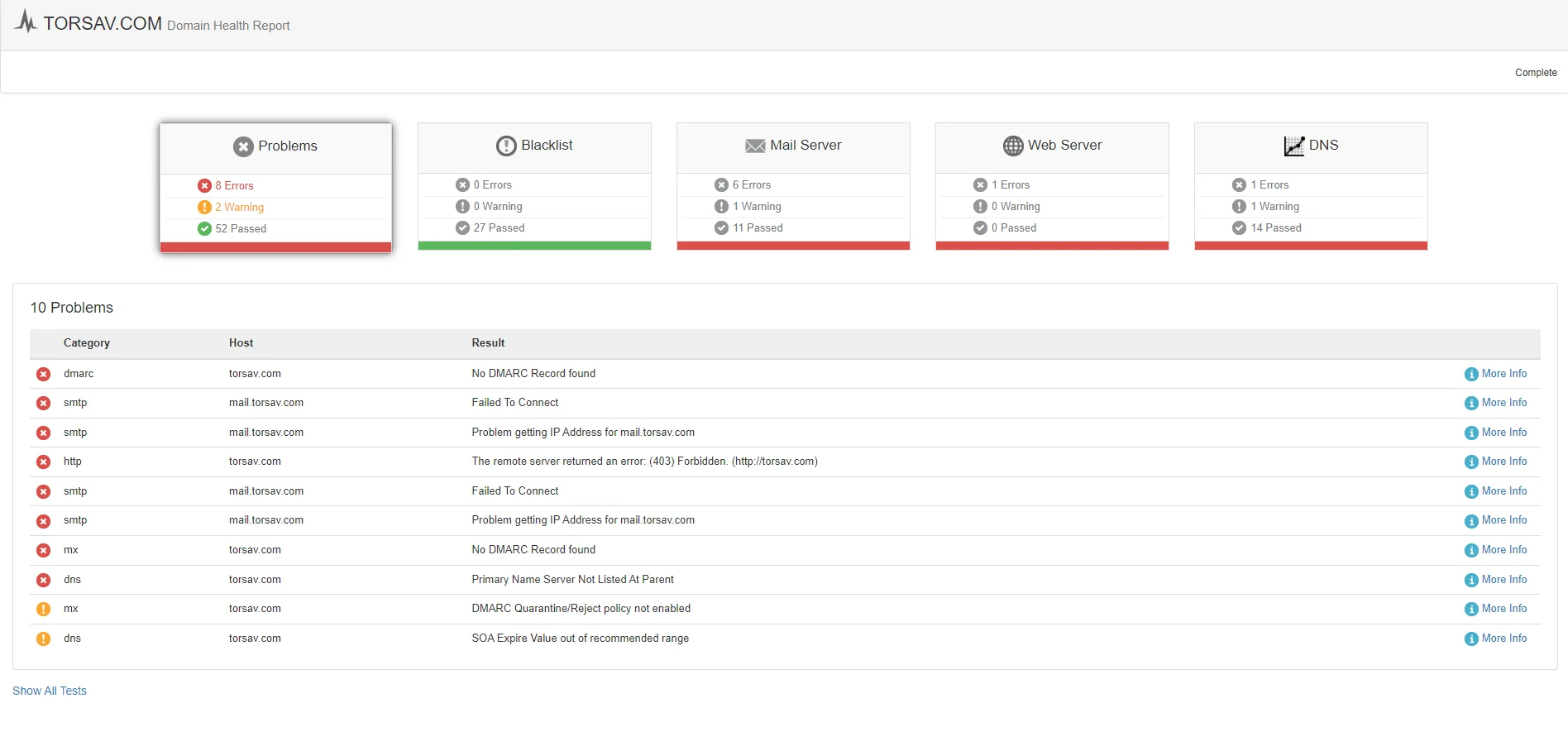Screen dimensions: 1568x732
Task: Click the Category column header
Action: tap(87, 342)
